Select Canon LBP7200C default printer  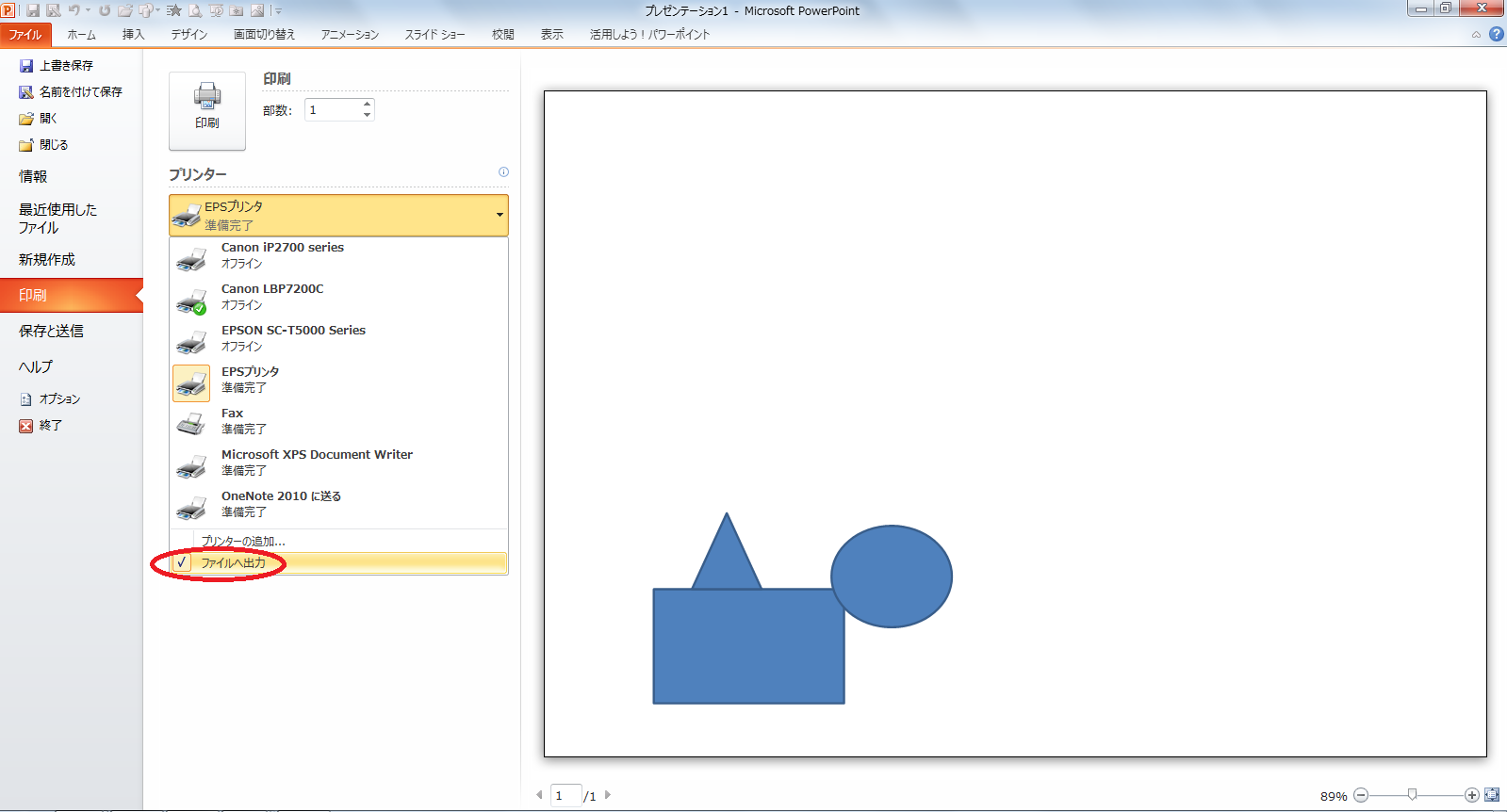tap(338, 297)
